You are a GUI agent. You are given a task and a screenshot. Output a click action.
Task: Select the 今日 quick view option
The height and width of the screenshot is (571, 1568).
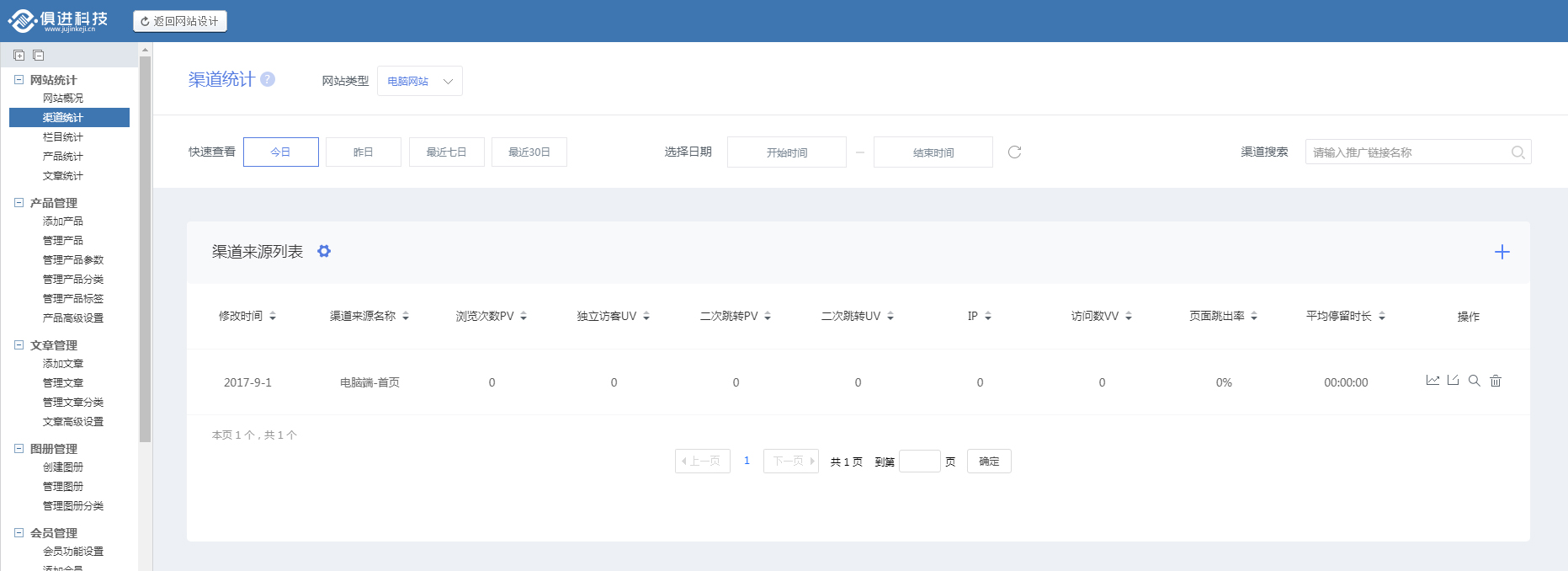point(280,152)
